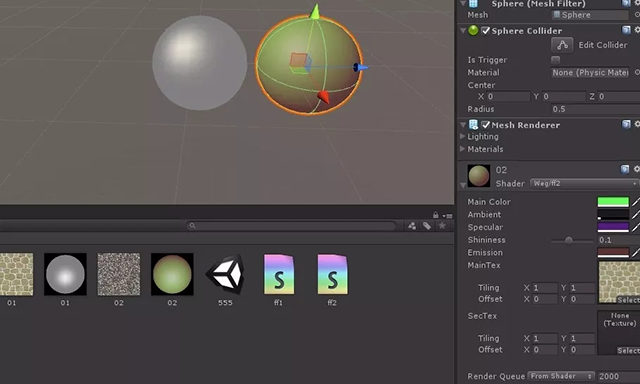Click the Mesh Filter component icon
The image size is (640, 384).
pyautogui.click(x=473, y=4)
